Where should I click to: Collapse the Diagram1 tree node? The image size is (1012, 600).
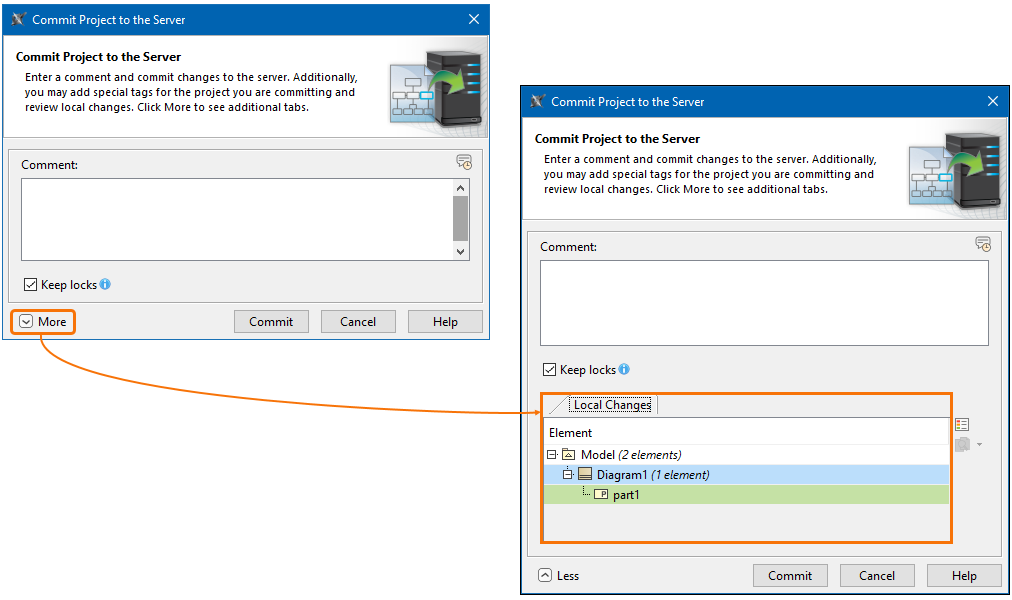coord(567,475)
